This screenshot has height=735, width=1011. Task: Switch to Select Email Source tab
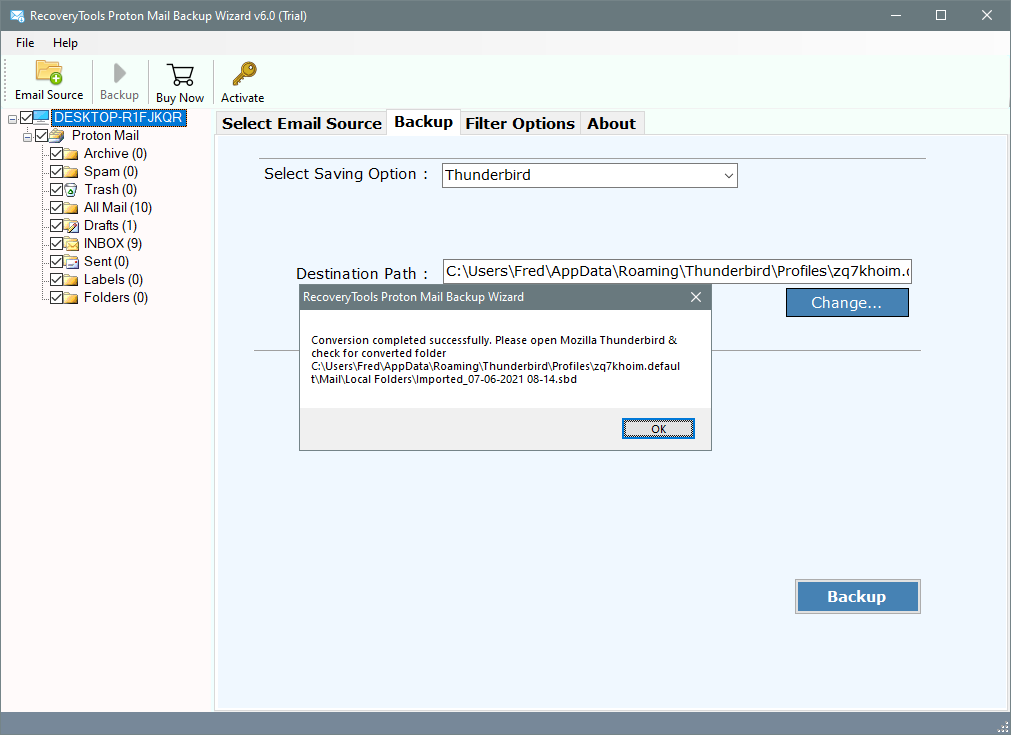point(302,123)
